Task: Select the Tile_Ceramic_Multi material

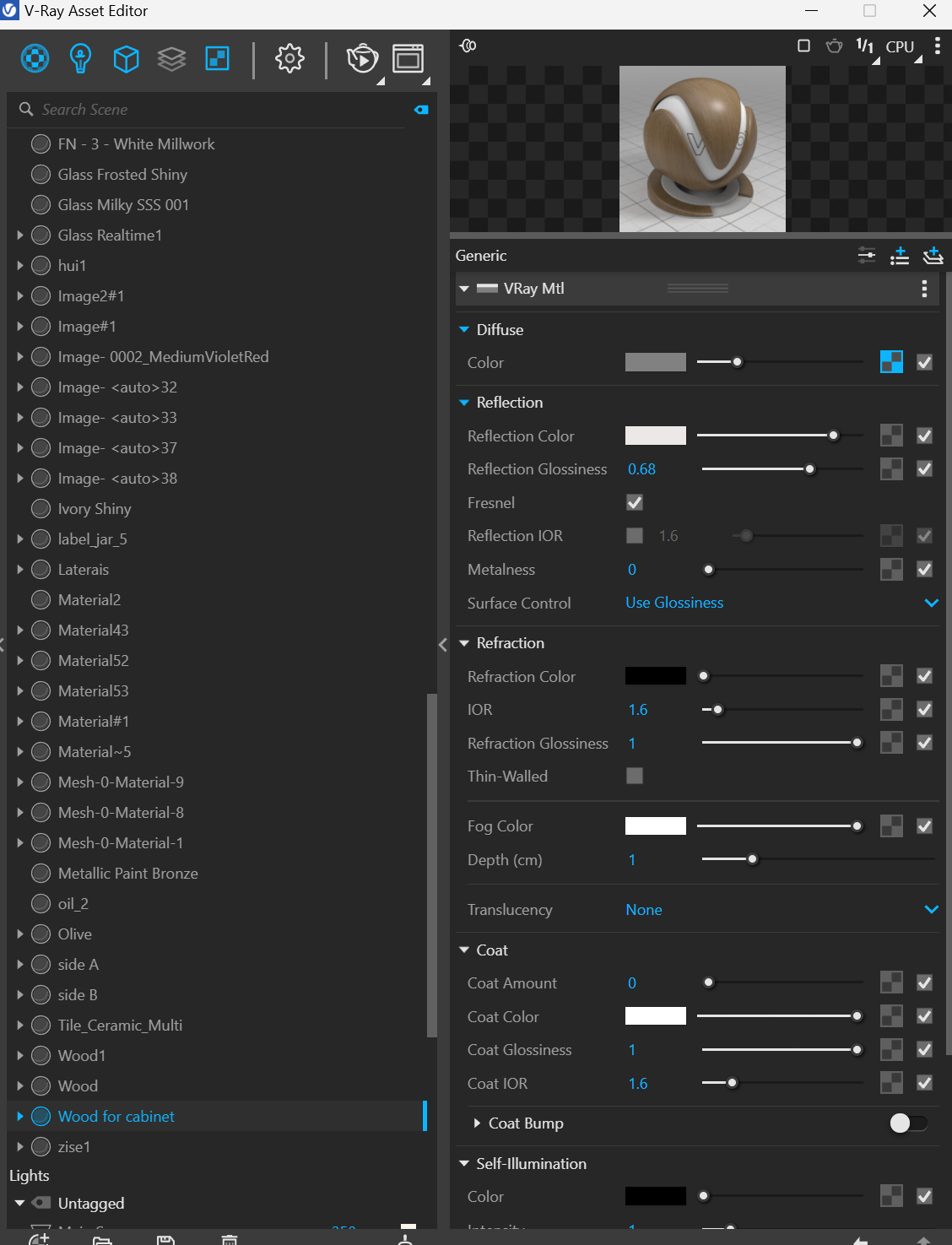Action: coord(120,1026)
